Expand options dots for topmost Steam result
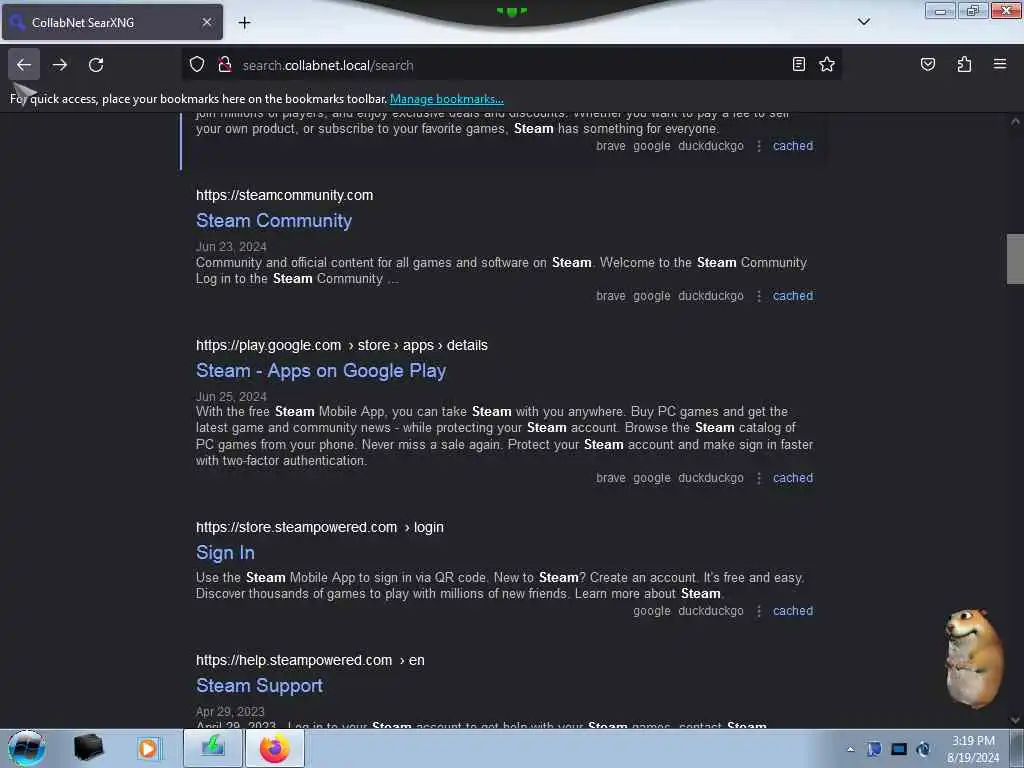Image resolution: width=1024 pixels, height=768 pixels. pyautogui.click(x=758, y=146)
